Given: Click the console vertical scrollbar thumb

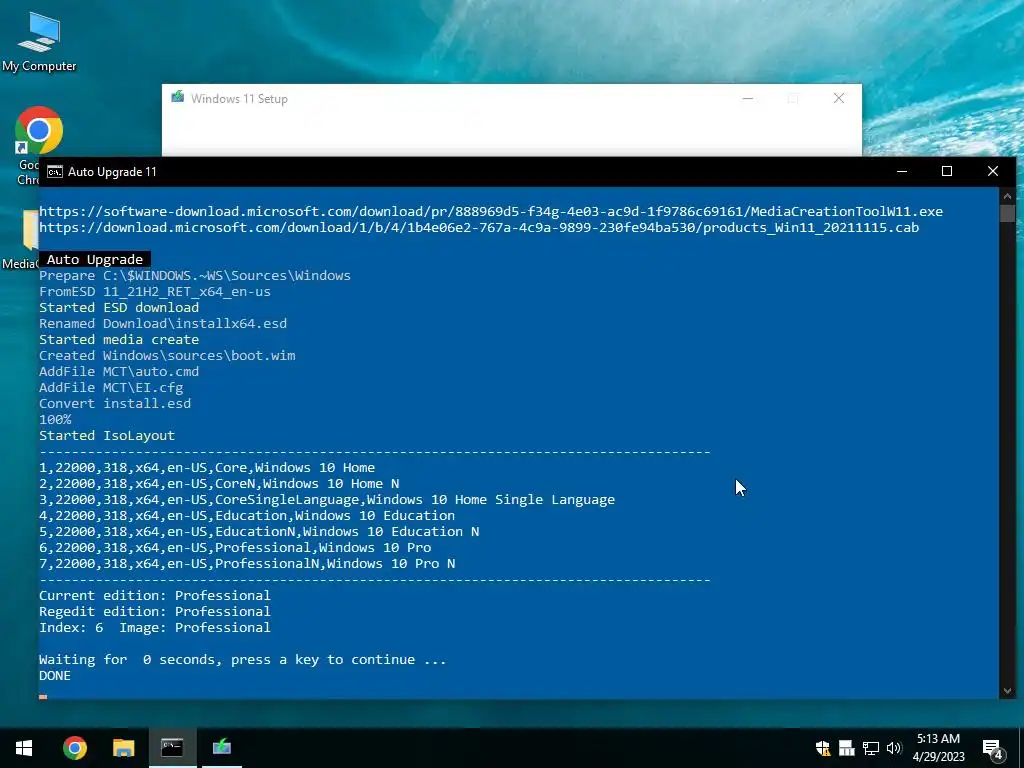Looking at the screenshot, I should 1007,213.
